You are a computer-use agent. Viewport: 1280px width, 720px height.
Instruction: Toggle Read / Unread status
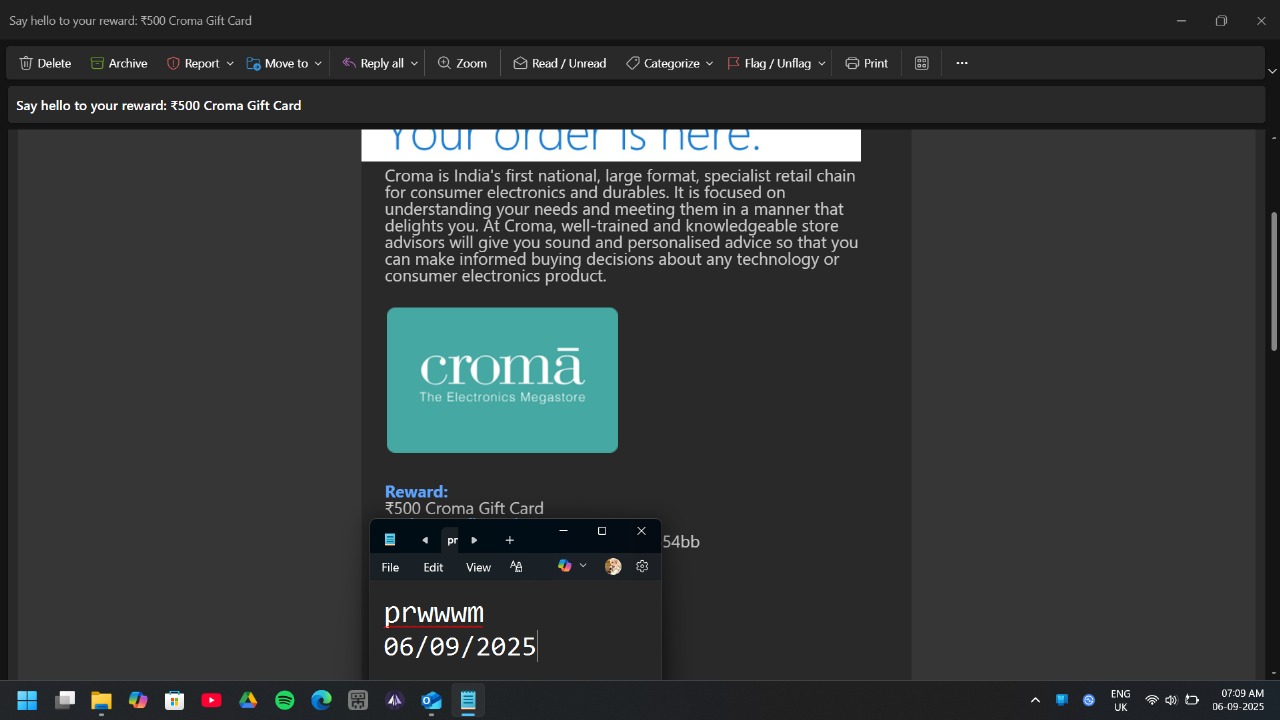click(560, 63)
